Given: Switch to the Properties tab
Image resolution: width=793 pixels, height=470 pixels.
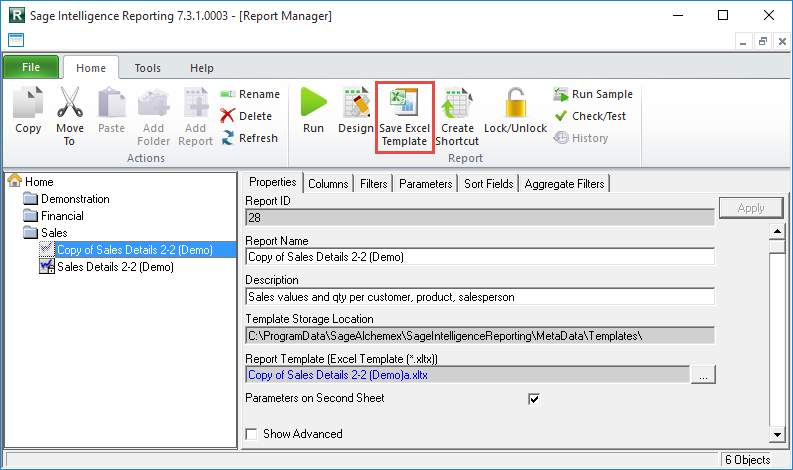Looking at the screenshot, I should [x=273, y=182].
